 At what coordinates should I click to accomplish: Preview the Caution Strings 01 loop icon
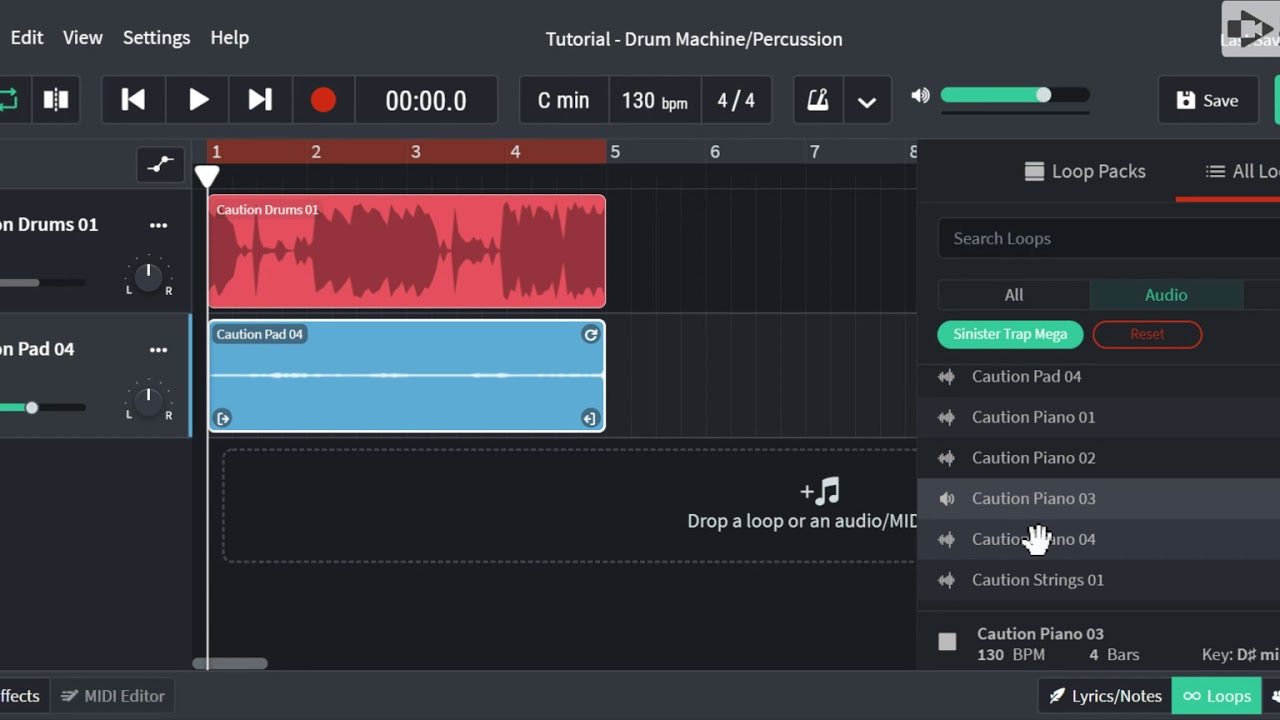946,580
